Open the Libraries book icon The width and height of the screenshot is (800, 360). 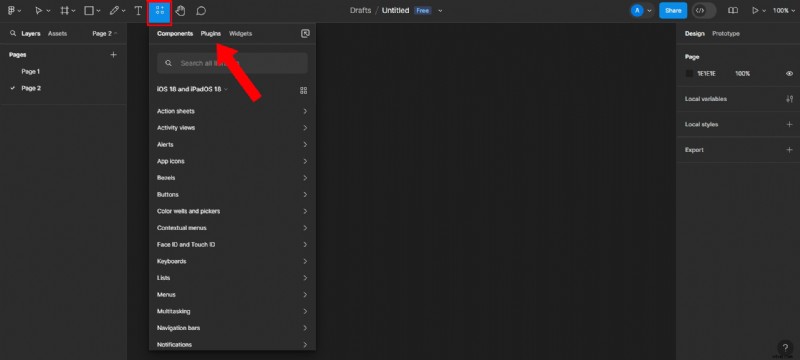[x=733, y=11]
